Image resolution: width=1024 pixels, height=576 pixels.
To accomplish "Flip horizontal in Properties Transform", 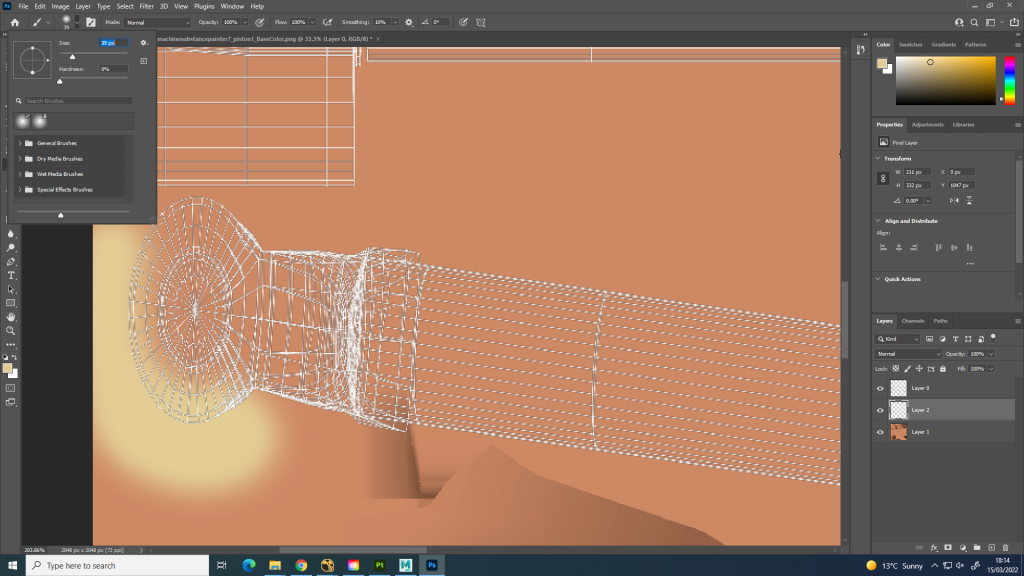I will click(x=954, y=200).
